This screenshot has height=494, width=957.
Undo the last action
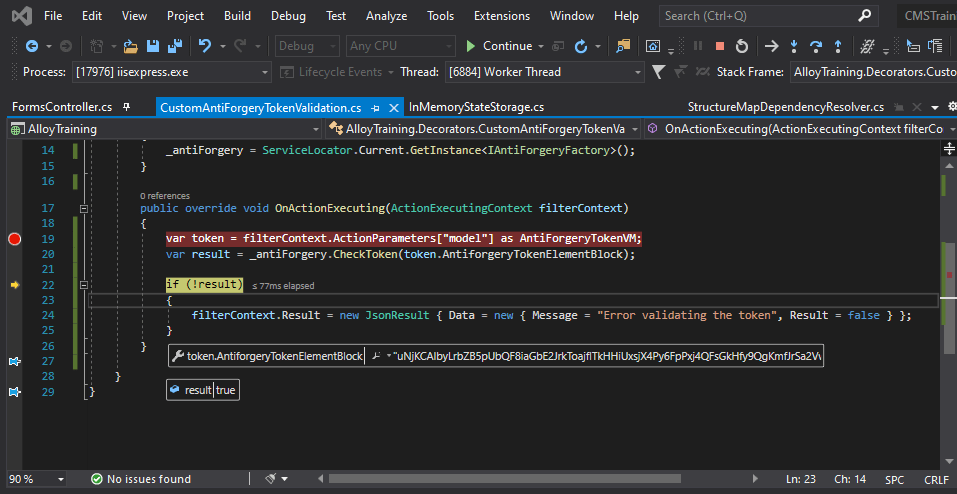205,46
